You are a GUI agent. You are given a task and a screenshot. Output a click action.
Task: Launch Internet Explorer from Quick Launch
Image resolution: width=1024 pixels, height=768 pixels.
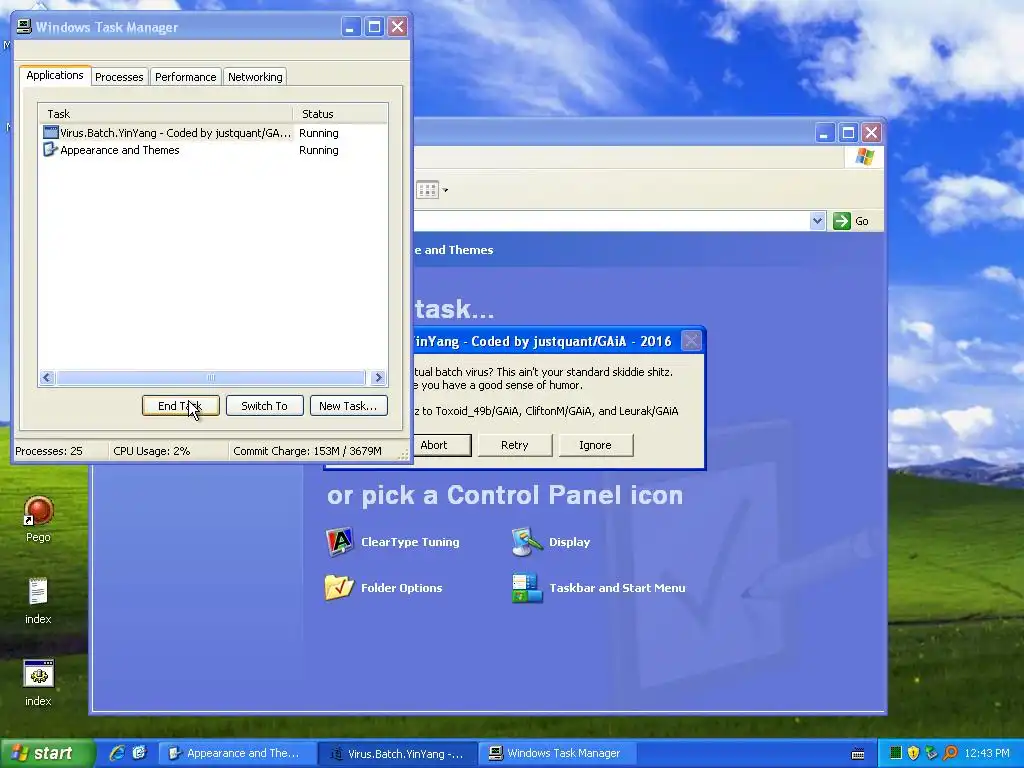(x=117, y=753)
